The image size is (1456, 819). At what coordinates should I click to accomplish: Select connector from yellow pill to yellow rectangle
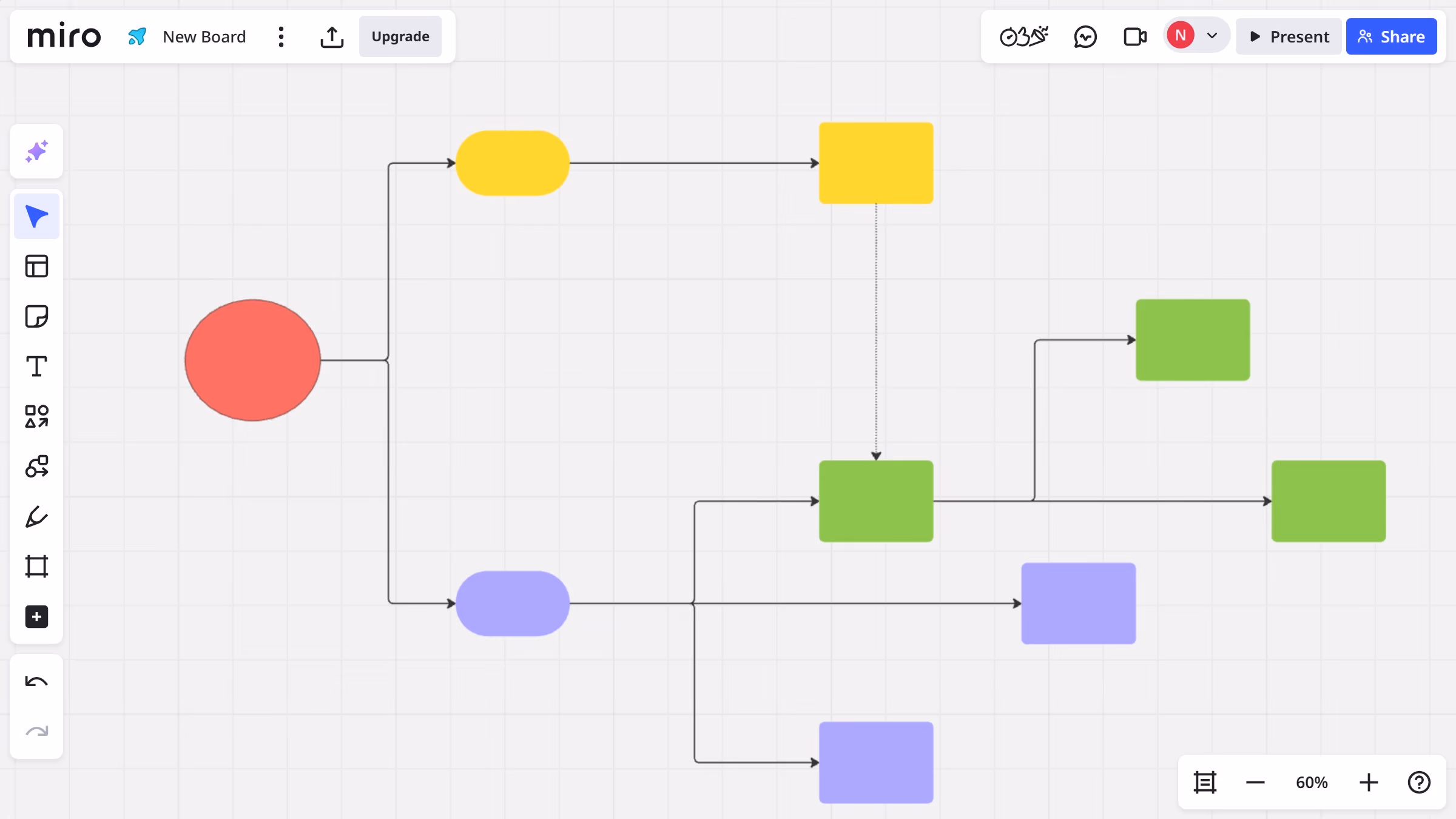tap(694, 163)
